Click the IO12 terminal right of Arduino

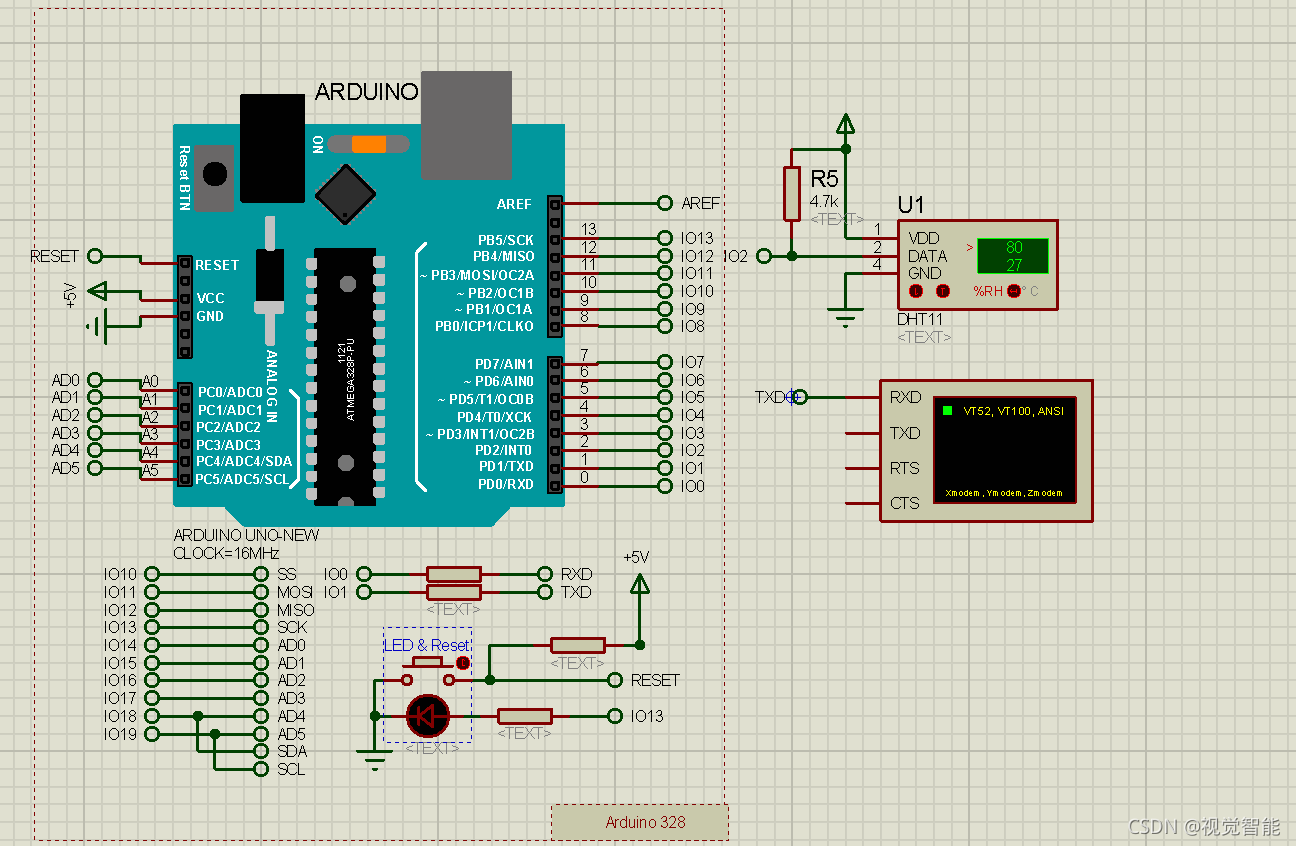point(665,256)
